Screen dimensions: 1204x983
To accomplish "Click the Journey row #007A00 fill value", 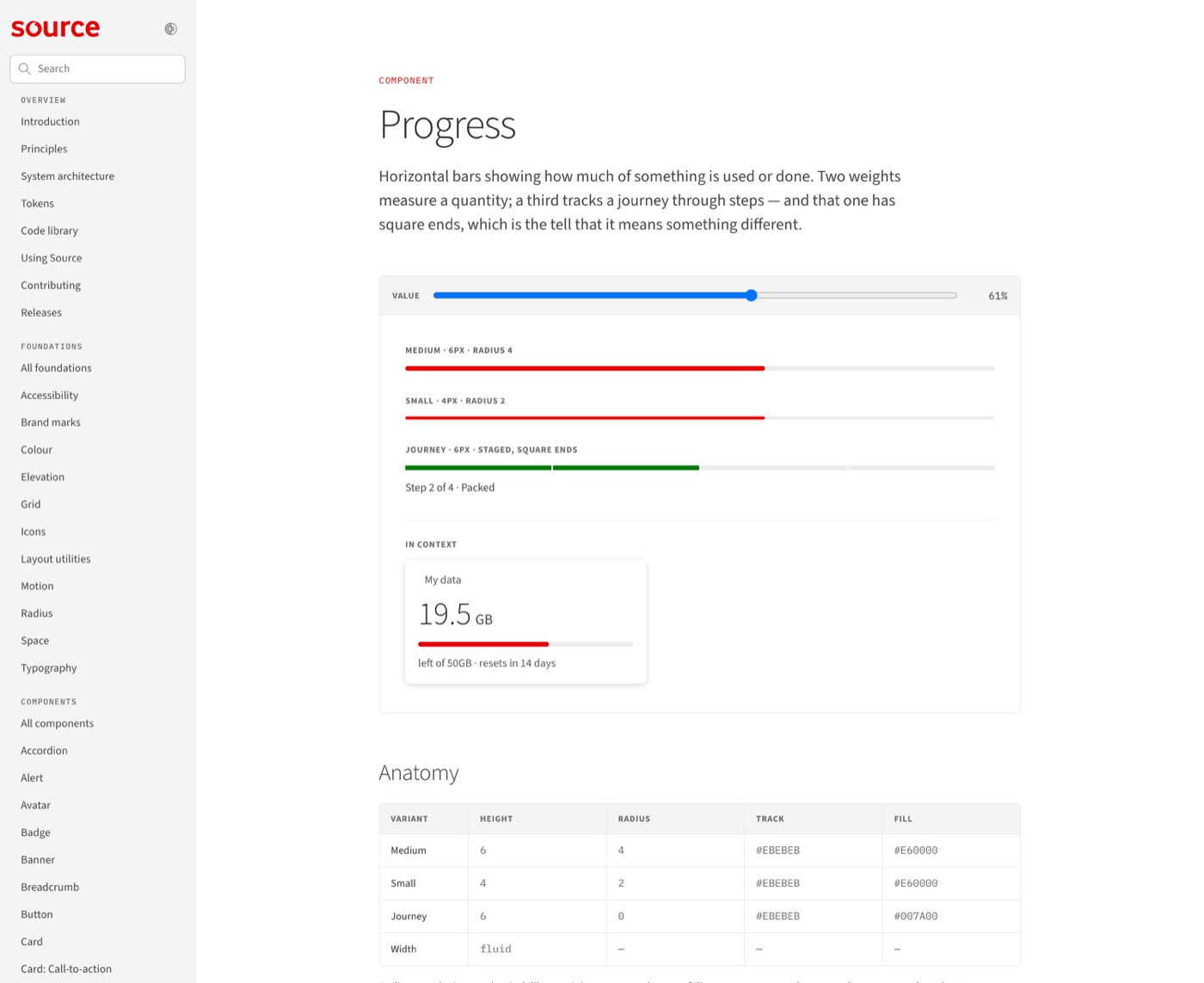I will click(916, 917).
